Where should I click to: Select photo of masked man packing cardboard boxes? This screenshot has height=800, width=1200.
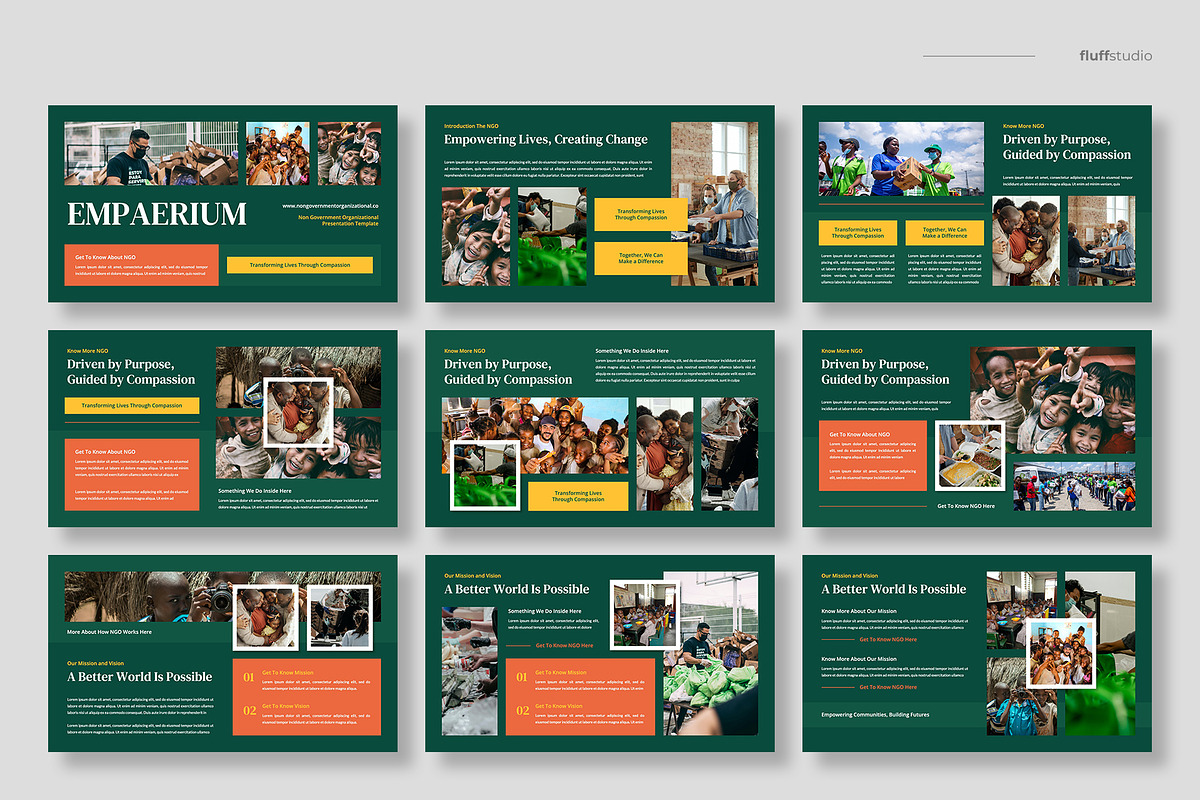click(151, 153)
